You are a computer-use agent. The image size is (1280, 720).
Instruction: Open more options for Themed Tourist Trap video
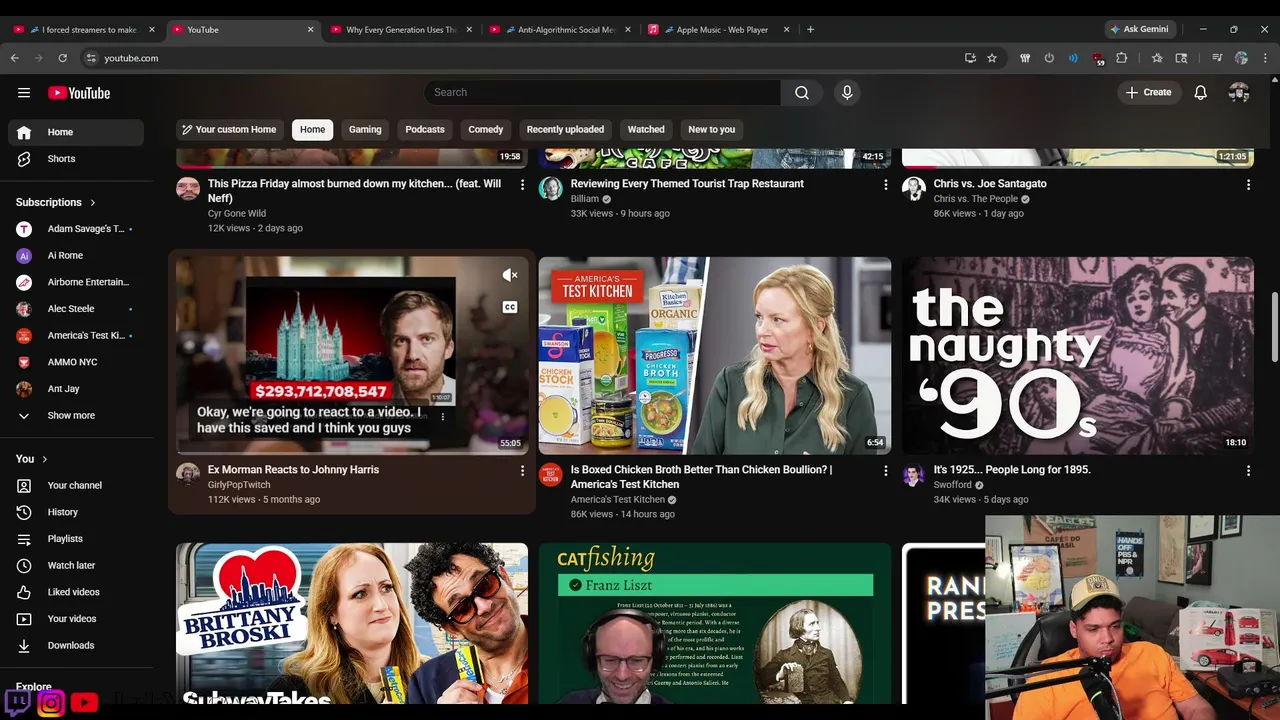coord(885,185)
